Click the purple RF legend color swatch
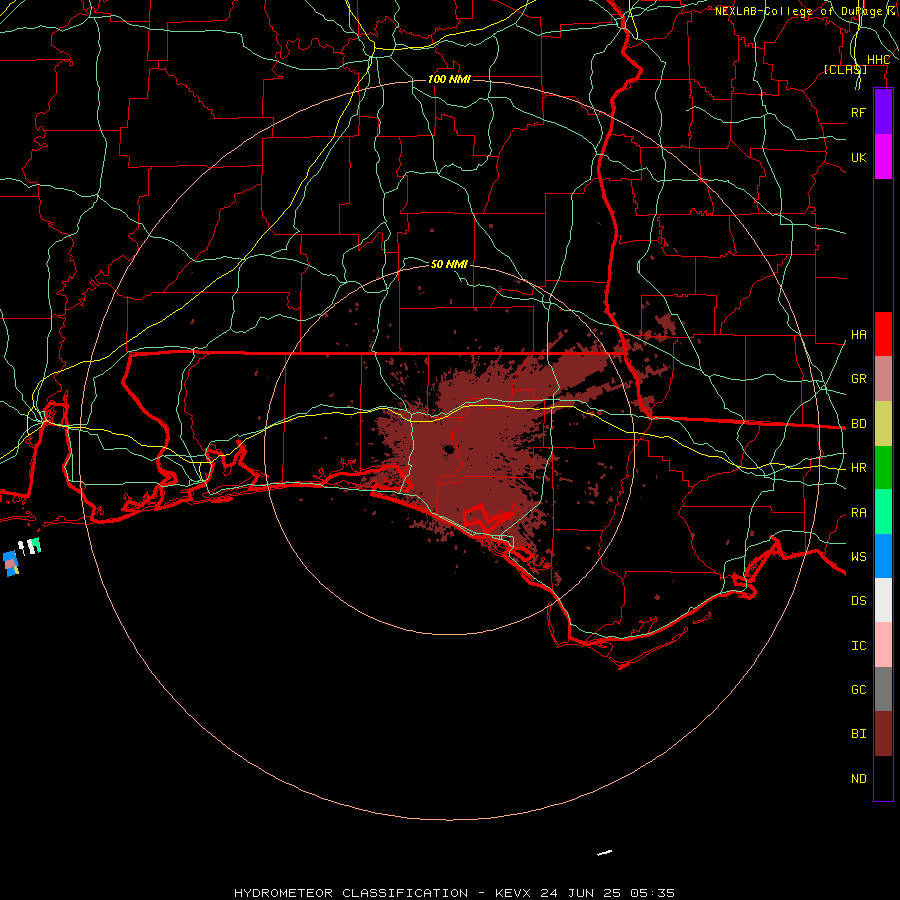900x900 pixels. click(x=883, y=112)
